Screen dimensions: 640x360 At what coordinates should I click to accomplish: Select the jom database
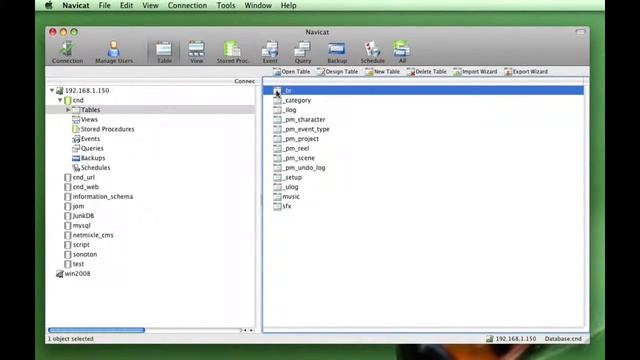point(74,206)
